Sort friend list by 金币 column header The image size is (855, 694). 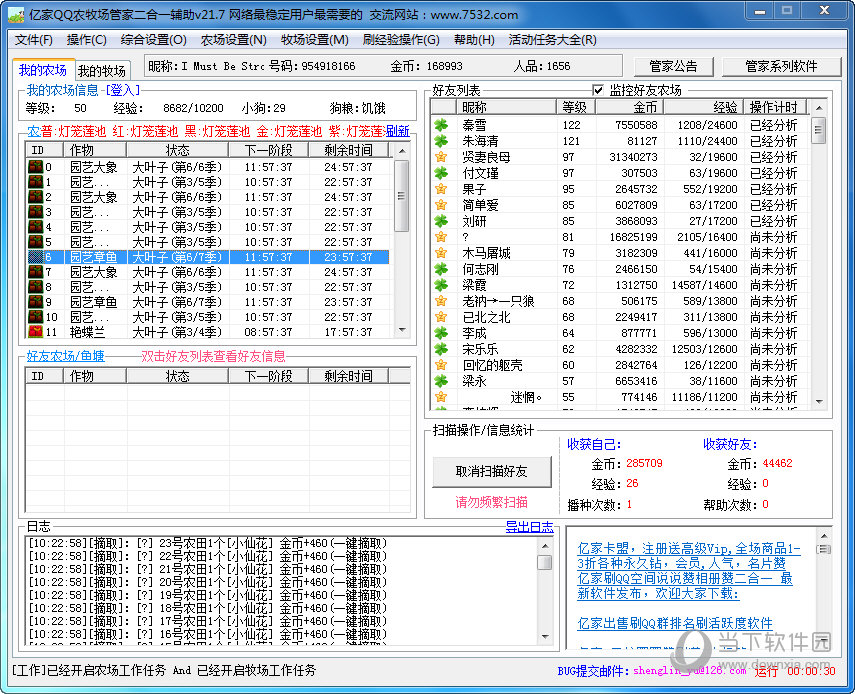point(629,107)
